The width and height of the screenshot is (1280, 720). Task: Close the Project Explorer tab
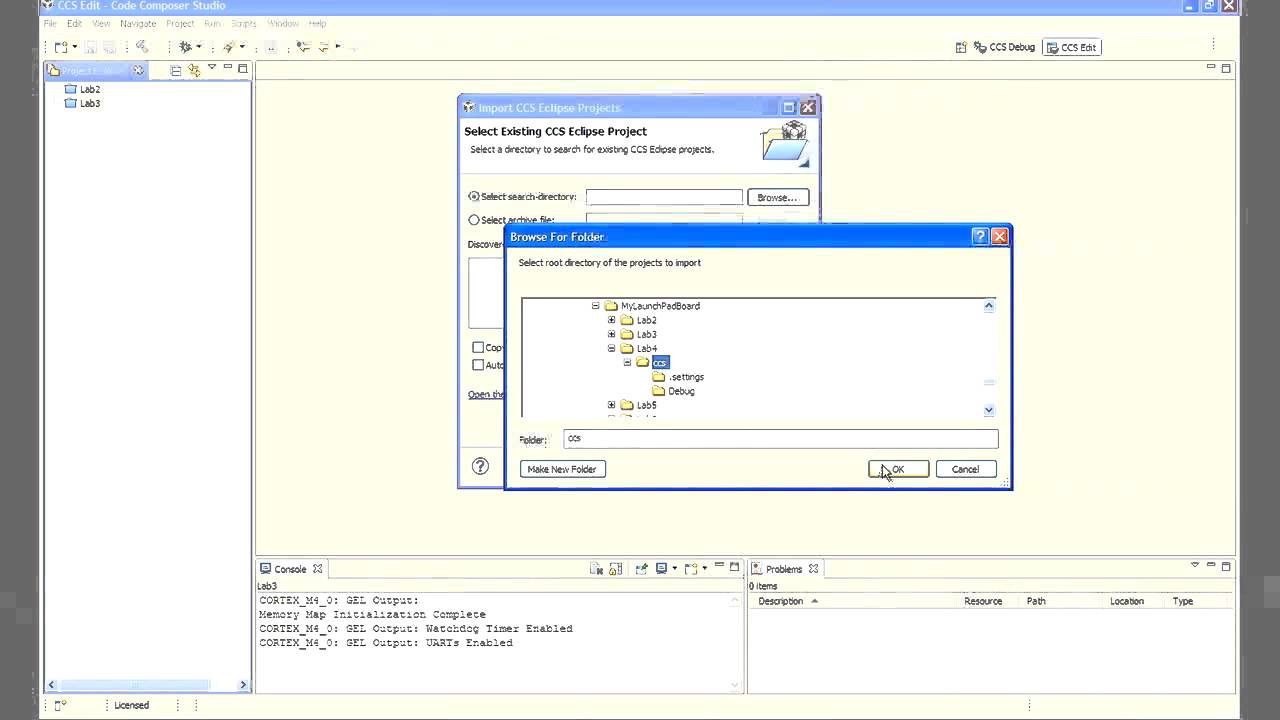tap(139, 70)
